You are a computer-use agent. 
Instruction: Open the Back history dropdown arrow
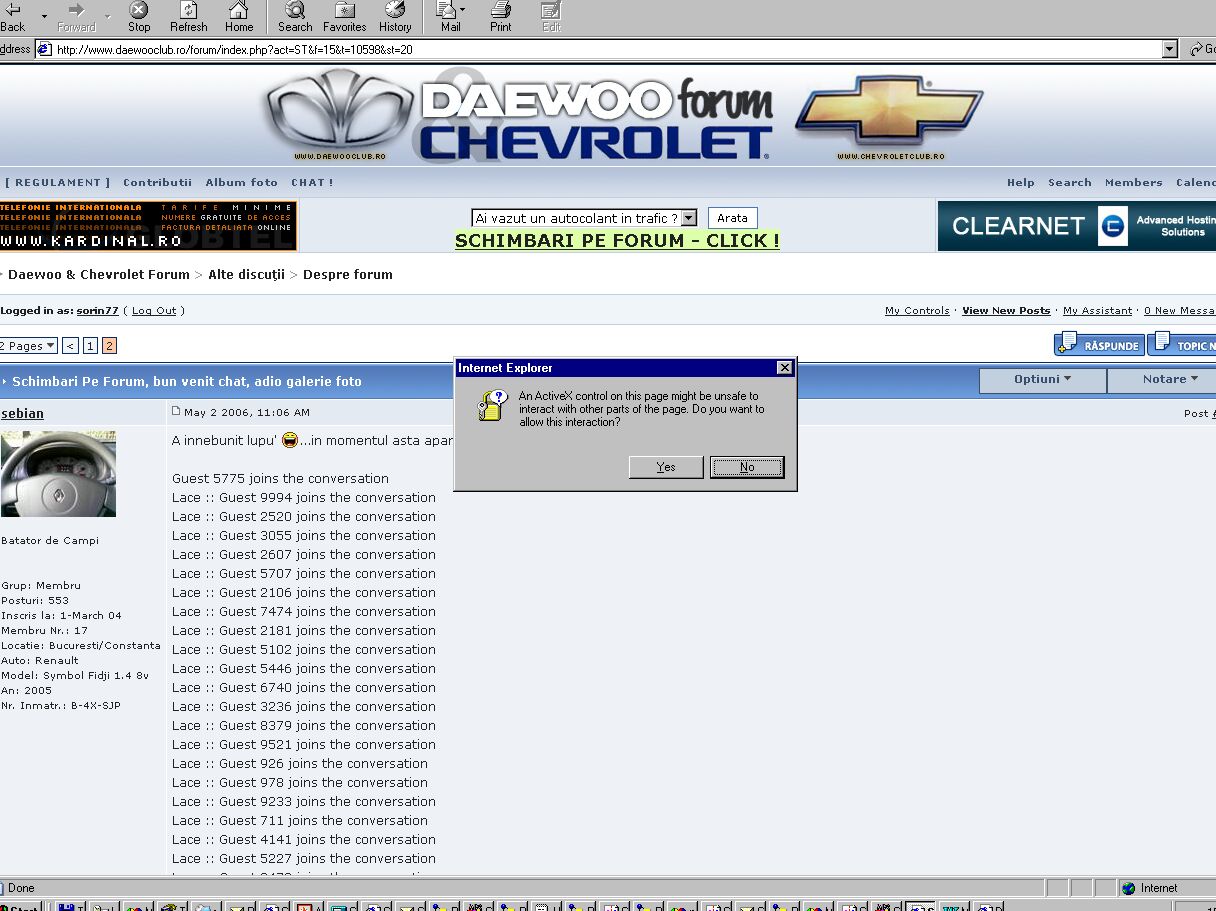44,16
